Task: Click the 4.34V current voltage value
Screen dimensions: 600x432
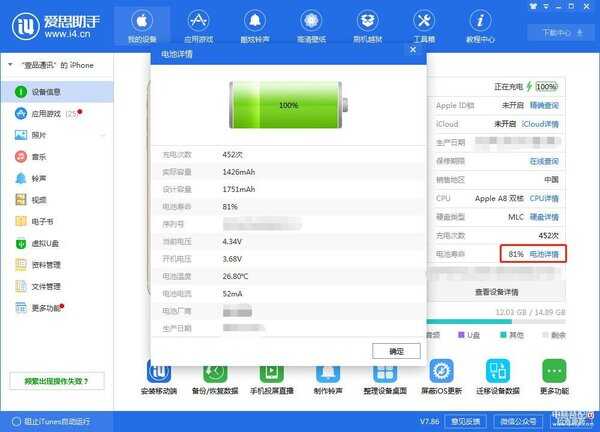Action: pos(232,241)
